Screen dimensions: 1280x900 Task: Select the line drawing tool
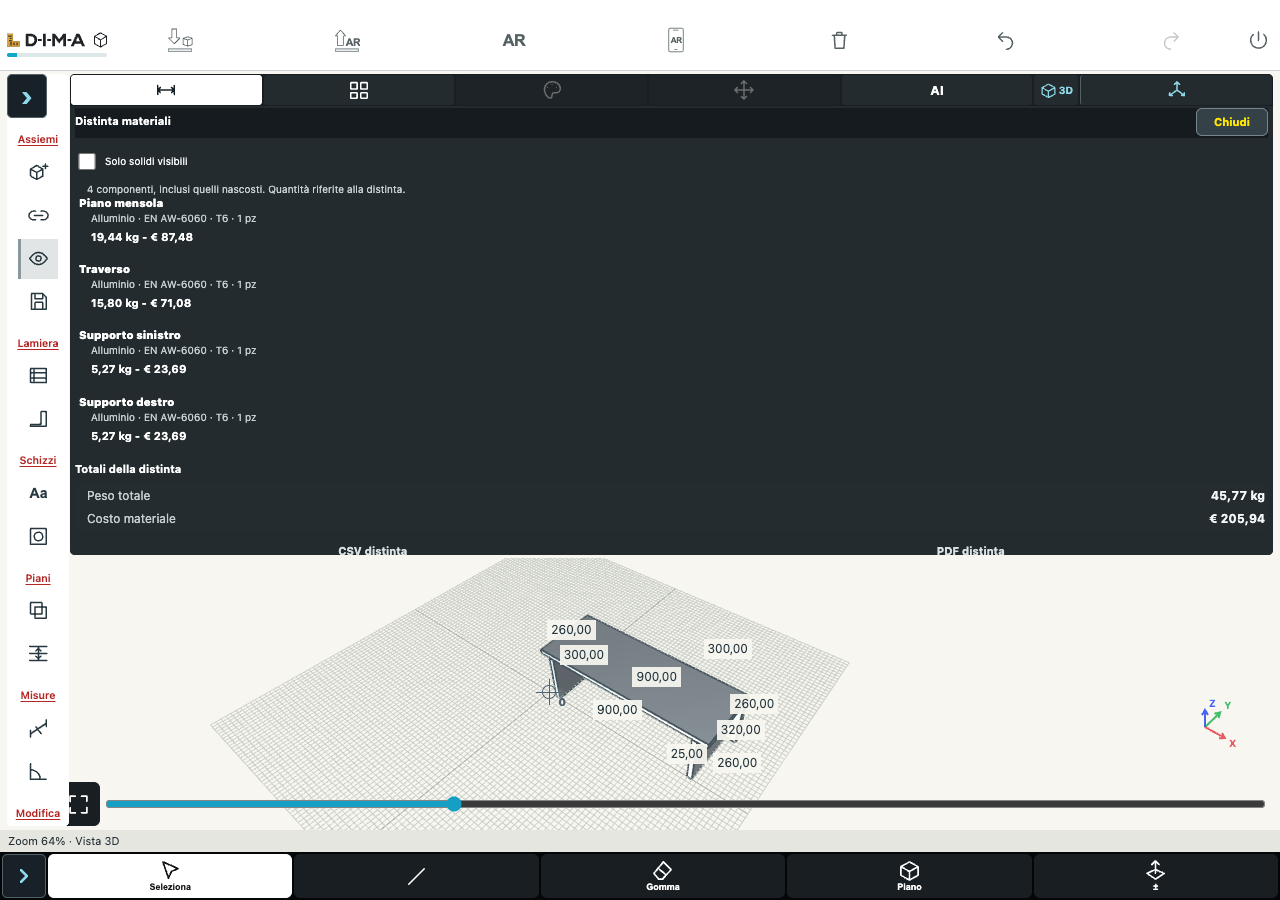point(417,876)
